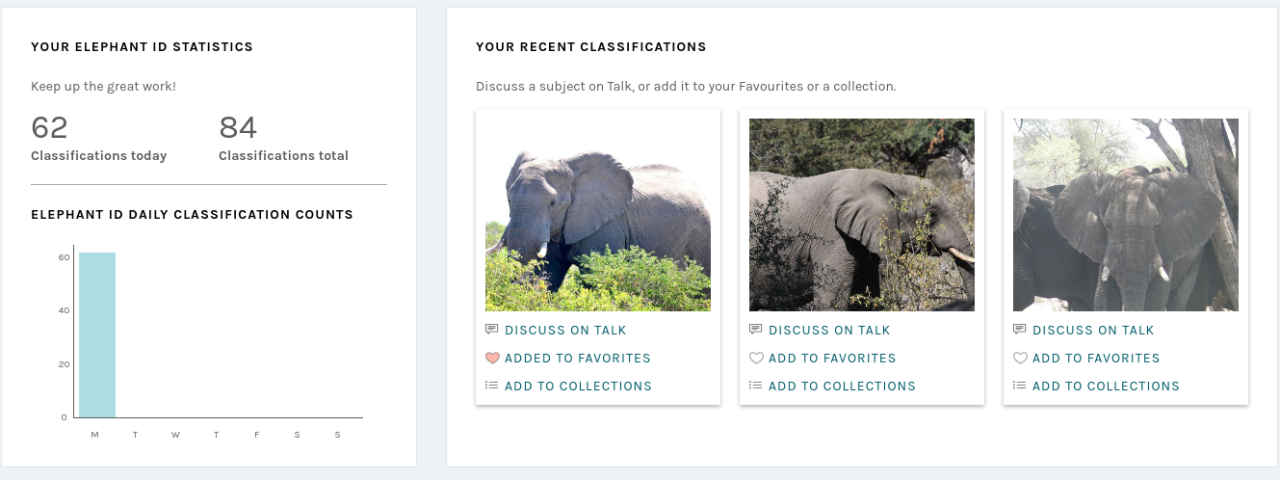Click Discuss on Talk under third elephant
The height and width of the screenshot is (480, 1280).
(1093, 330)
